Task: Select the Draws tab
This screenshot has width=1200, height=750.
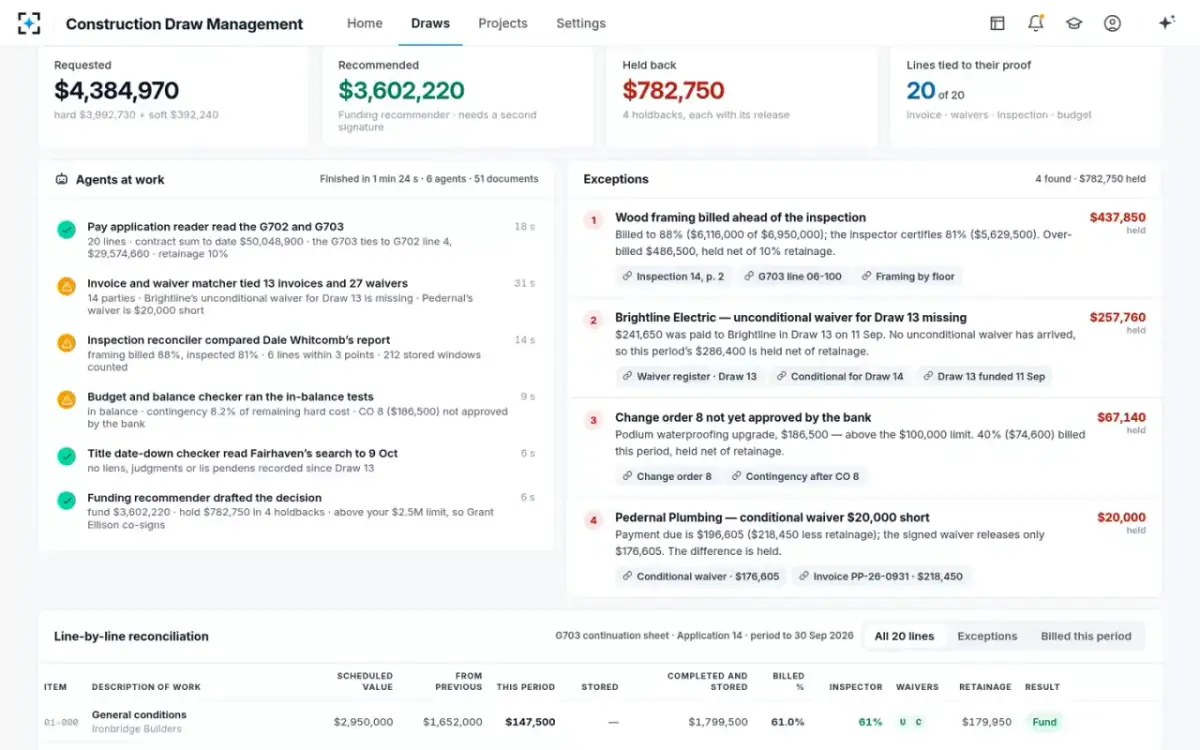Action: 430,23
